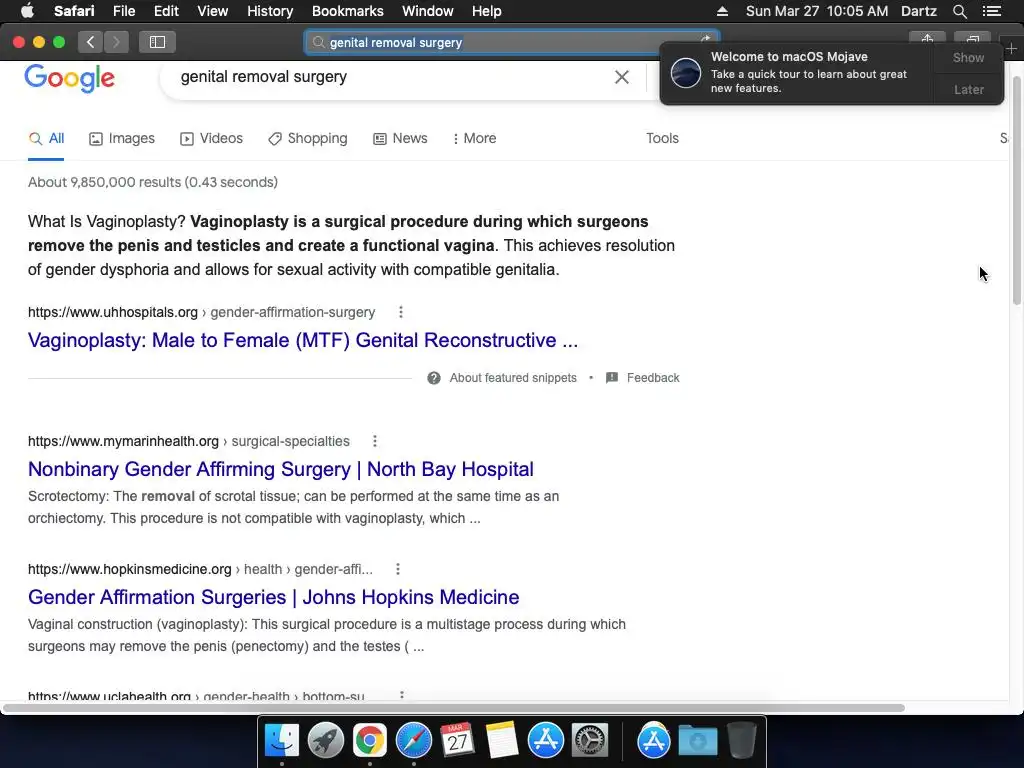
Task: Click the Google logo
Action: tap(69, 78)
